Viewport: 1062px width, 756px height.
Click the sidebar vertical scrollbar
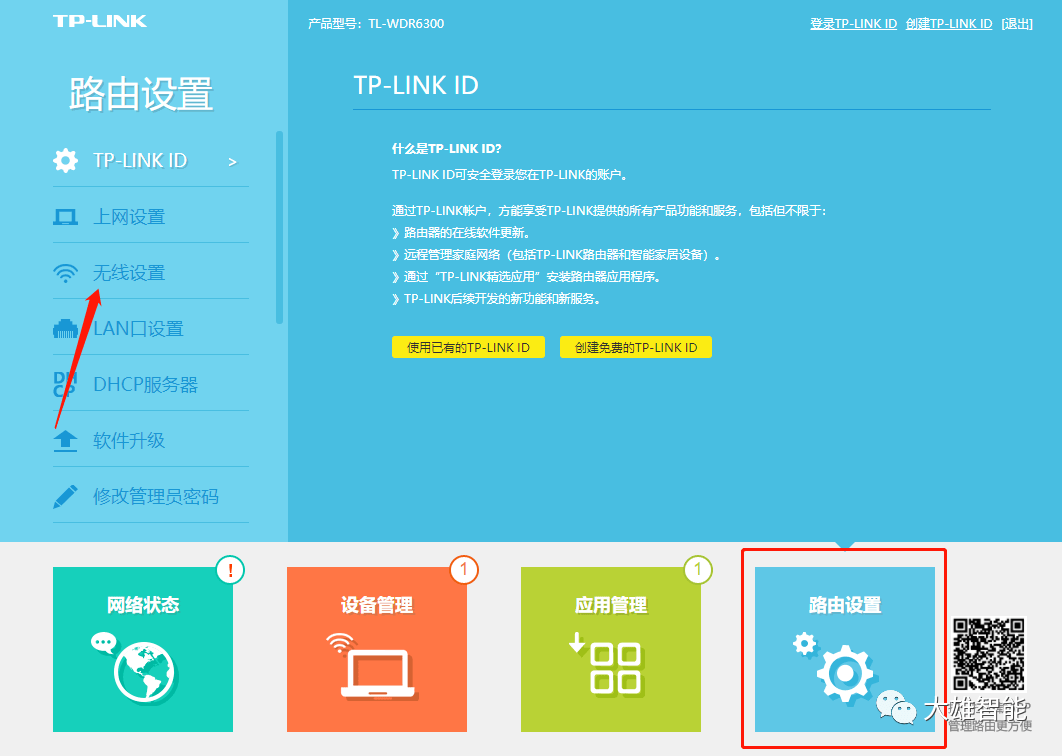[279, 228]
